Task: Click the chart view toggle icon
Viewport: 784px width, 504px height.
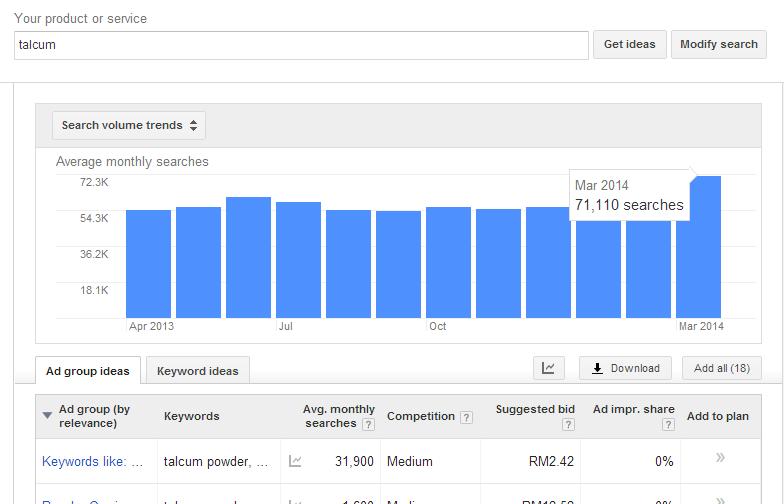Action: pyautogui.click(x=548, y=368)
